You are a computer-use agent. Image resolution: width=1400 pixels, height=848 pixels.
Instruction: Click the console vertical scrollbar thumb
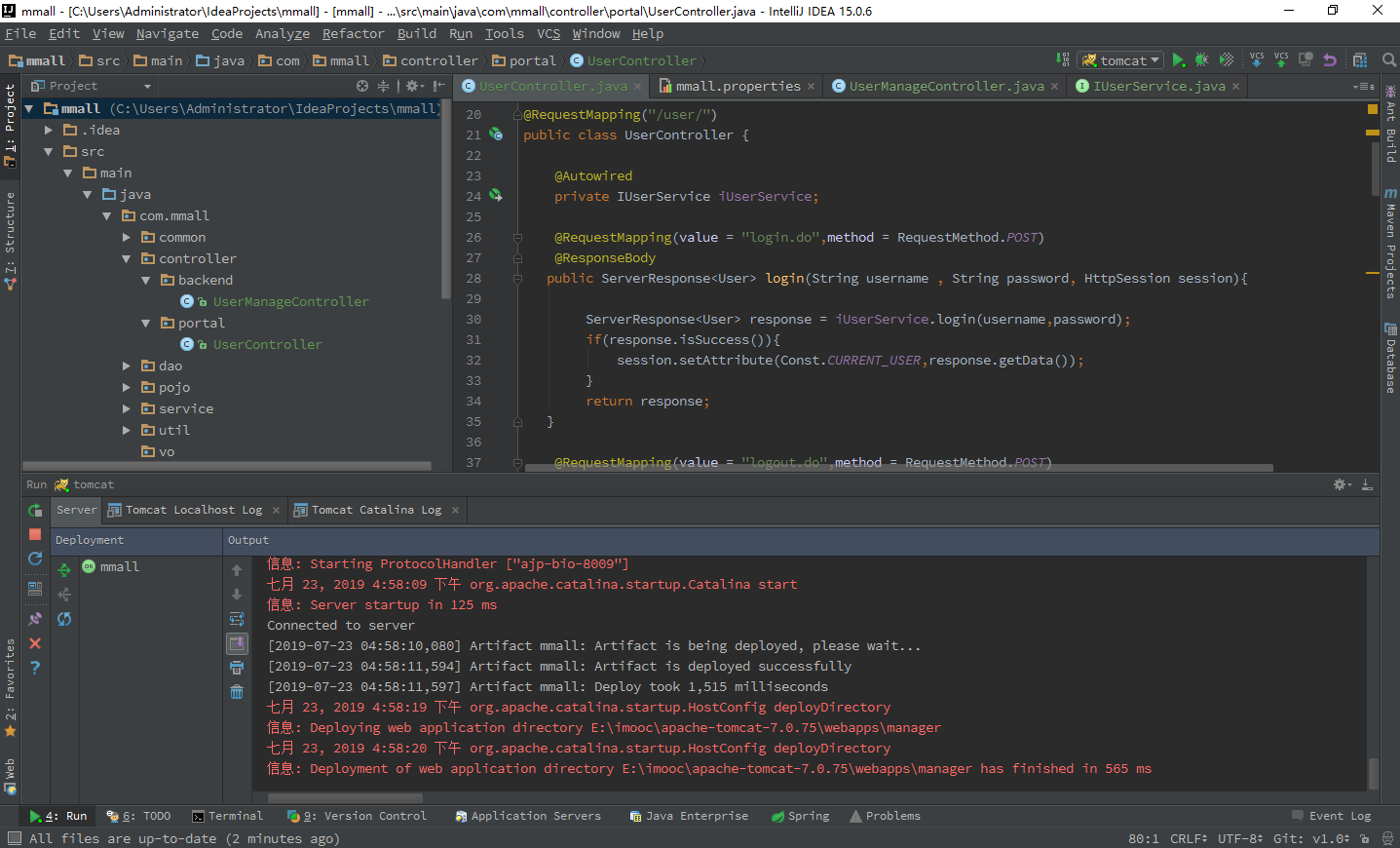1373,772
